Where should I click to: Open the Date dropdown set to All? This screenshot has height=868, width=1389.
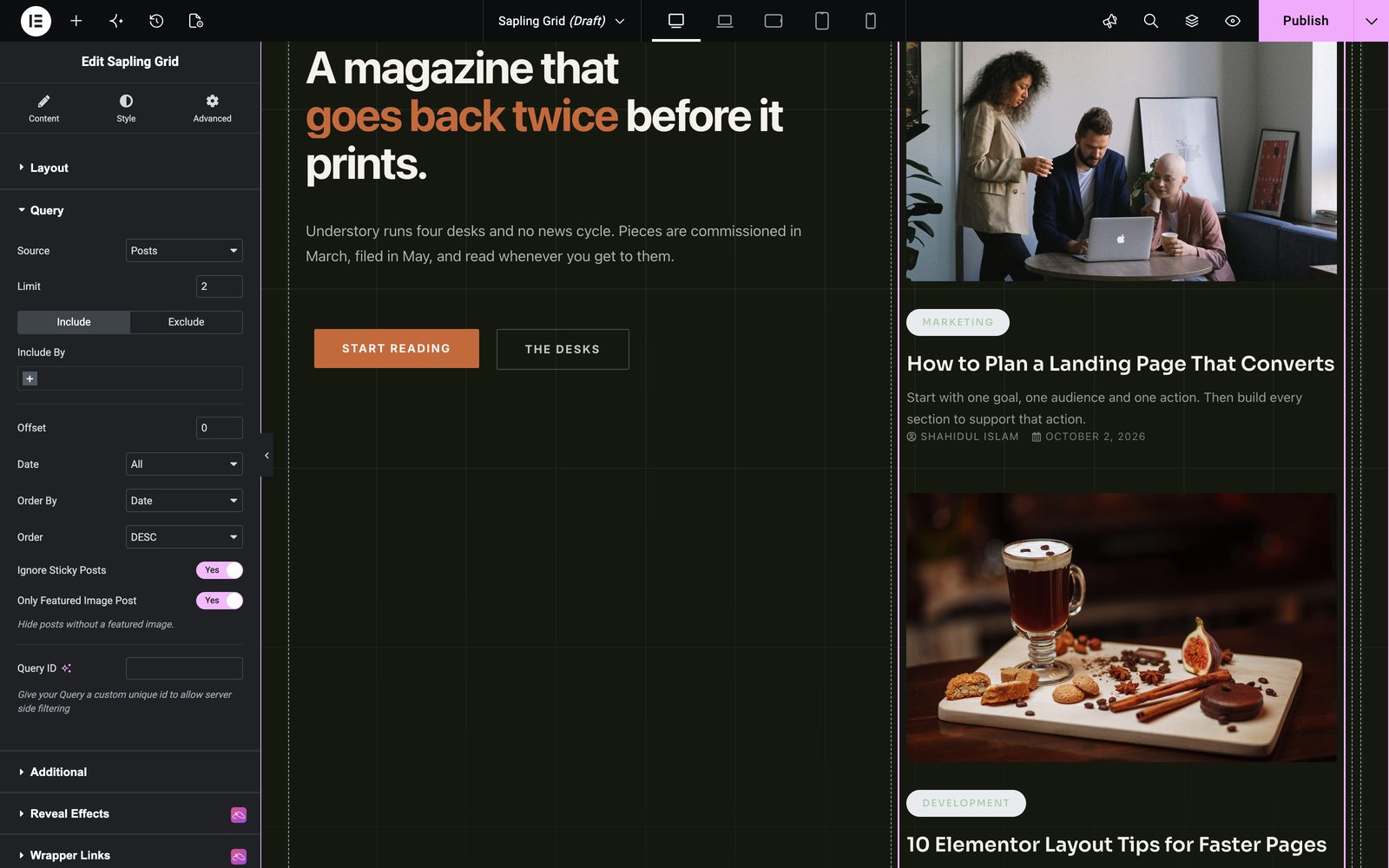(x=184, y=464)
